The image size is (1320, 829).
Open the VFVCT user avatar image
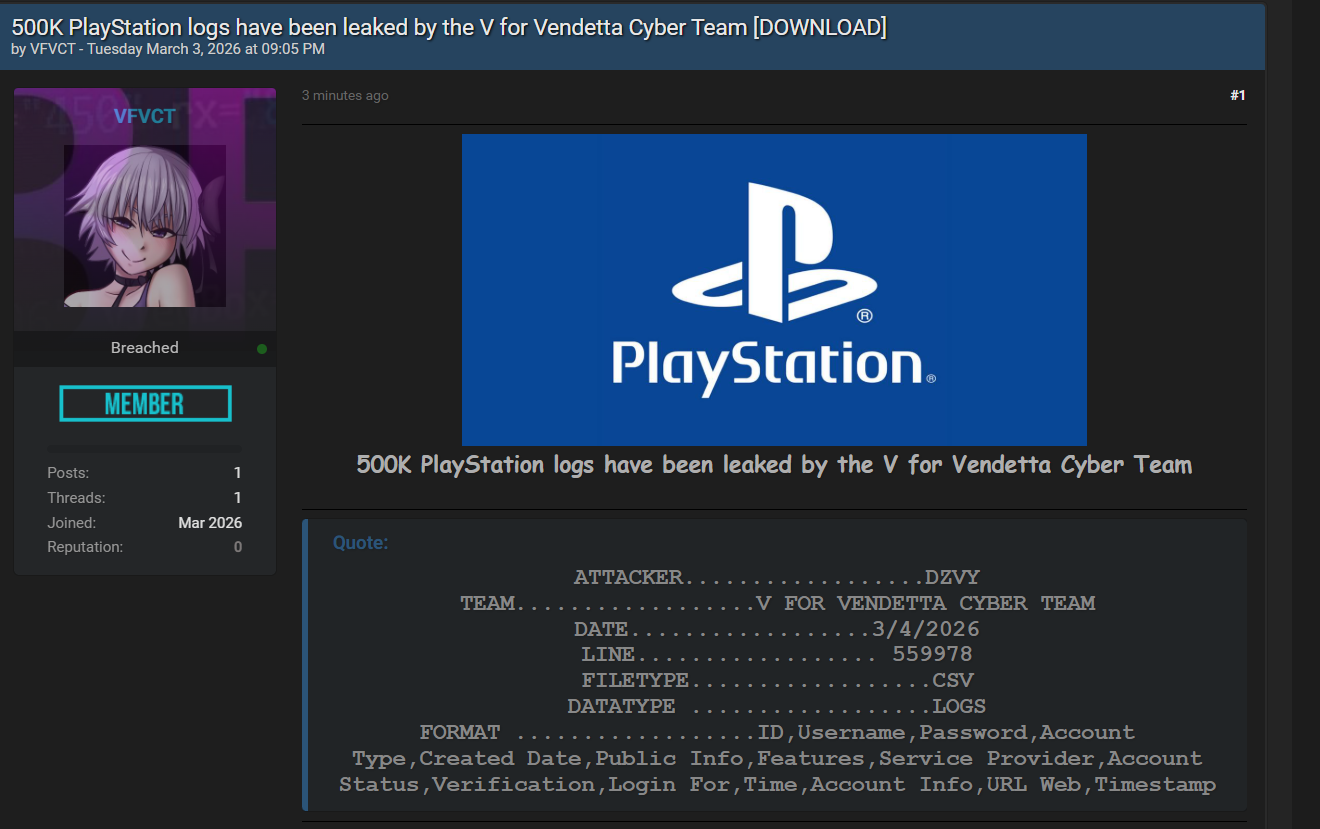pos(145,226)
